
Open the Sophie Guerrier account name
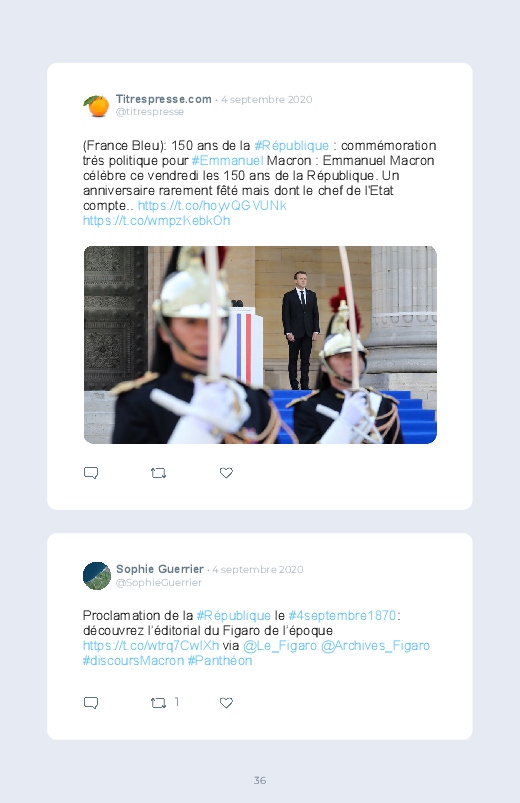coord(160,569)
